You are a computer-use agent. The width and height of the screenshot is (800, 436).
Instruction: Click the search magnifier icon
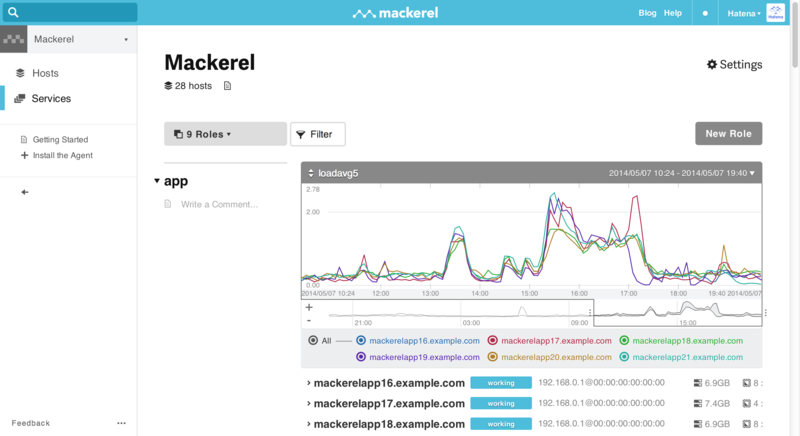click(x=13, y=12)
